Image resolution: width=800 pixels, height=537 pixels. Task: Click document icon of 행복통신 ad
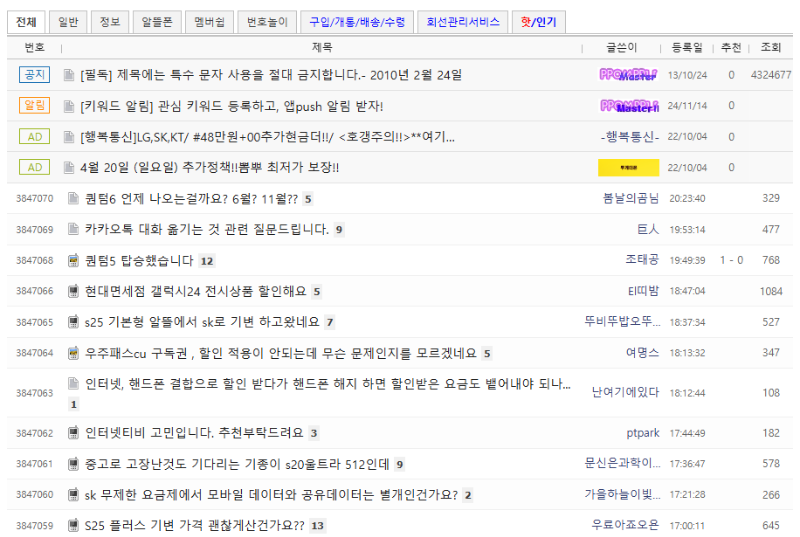point(69,137)
